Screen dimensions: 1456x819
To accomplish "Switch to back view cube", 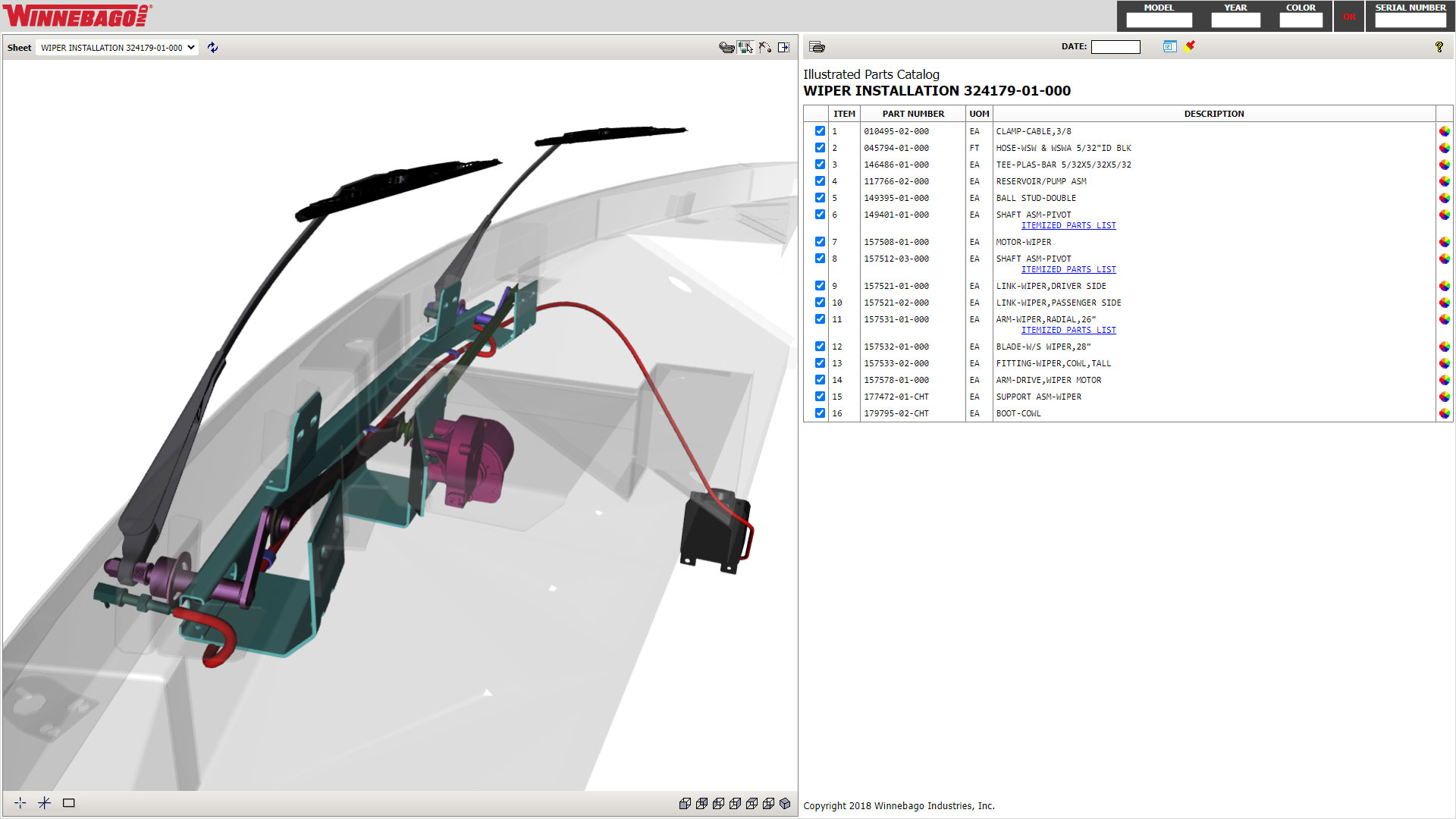I will coord(701,804).
